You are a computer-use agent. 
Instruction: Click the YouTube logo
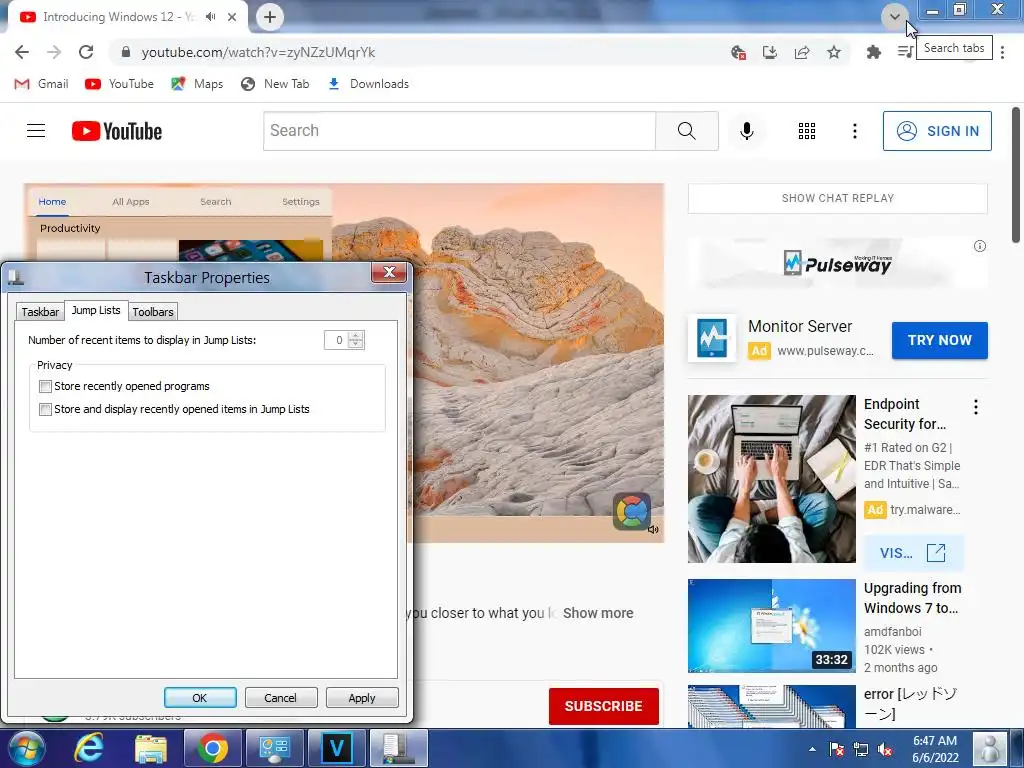click(117, 131)
